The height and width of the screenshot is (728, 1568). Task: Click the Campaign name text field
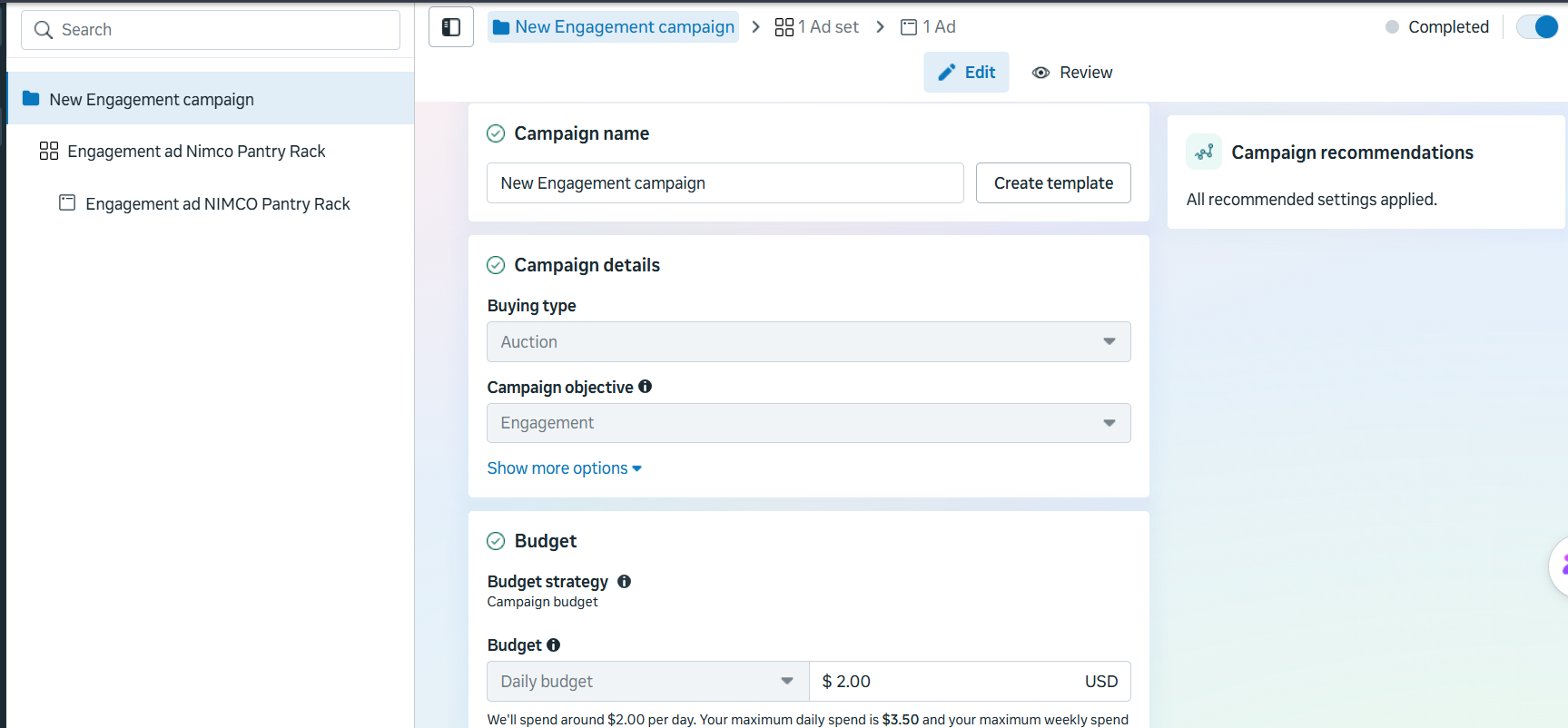coord(725,183)
